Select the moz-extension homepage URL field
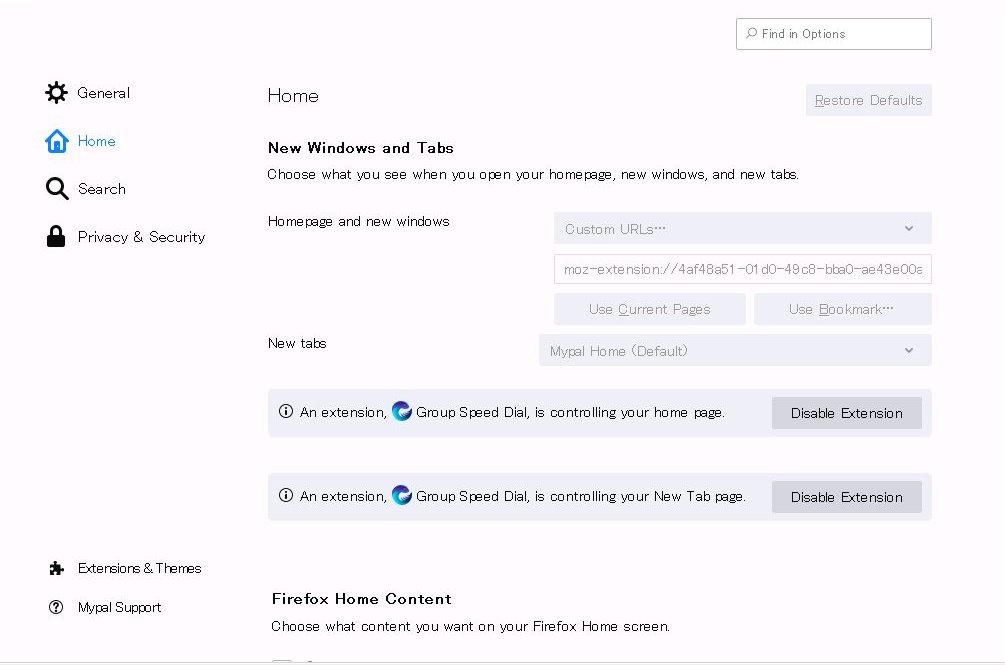This screenshot has width=1005, height=665. 741,268
